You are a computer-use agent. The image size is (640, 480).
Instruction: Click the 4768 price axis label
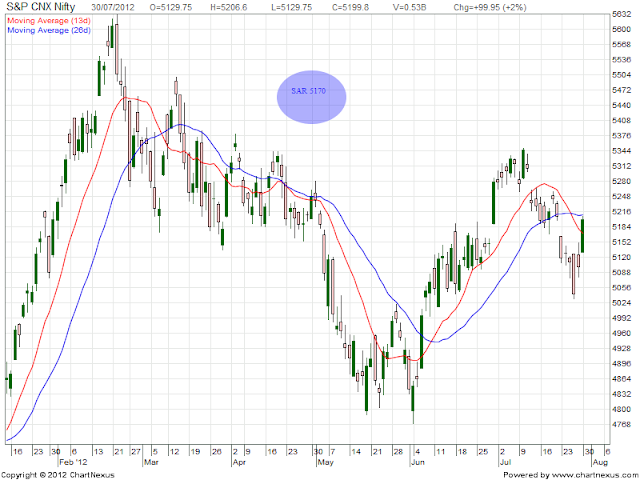pos(622,424)
